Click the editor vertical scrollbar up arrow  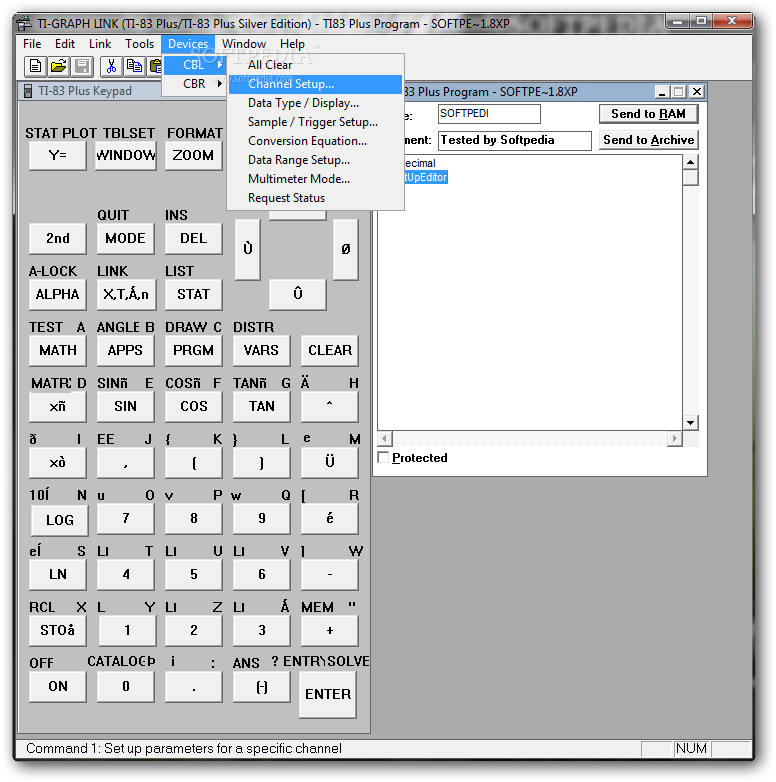pos(690,162)
